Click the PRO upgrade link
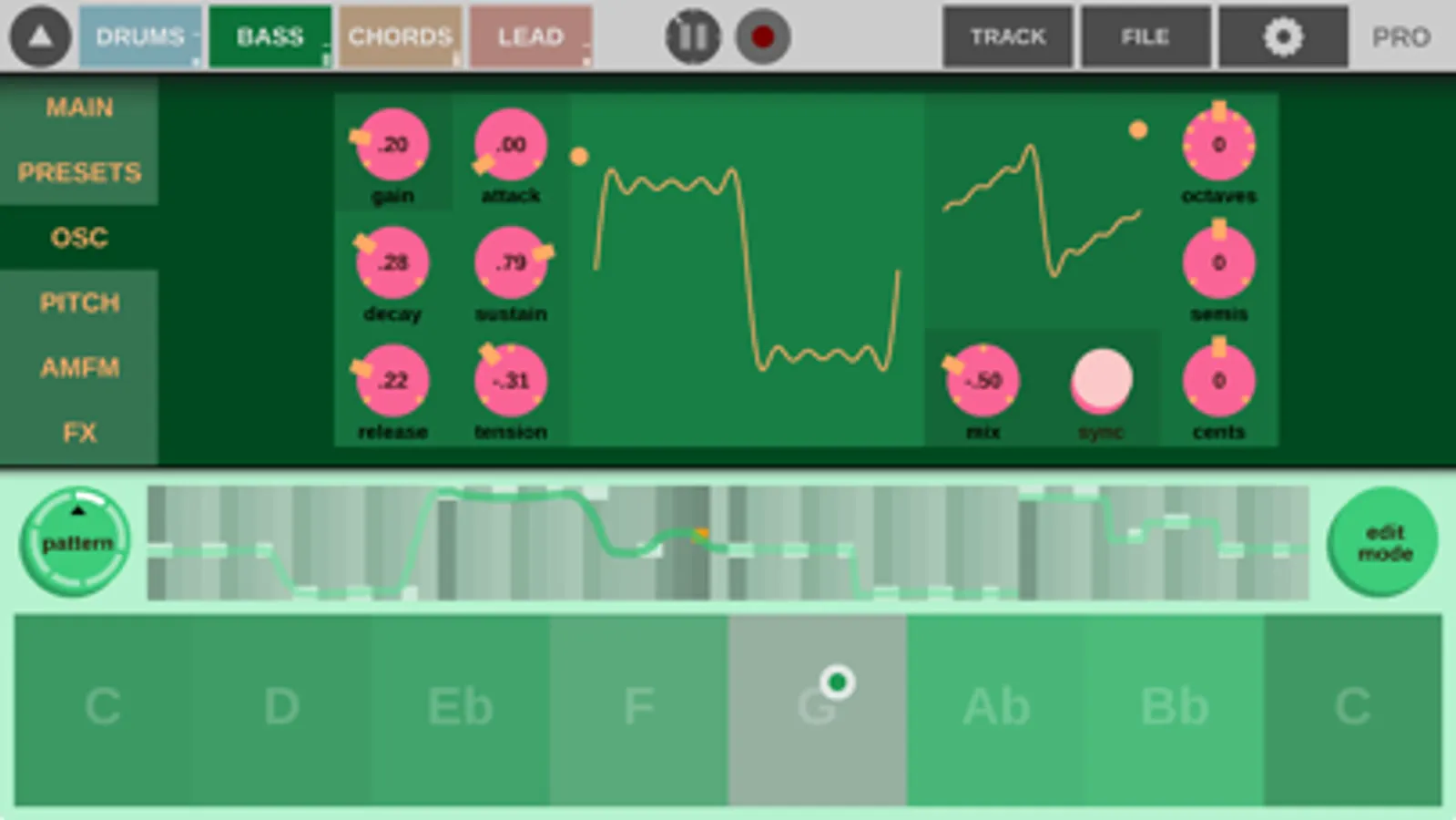The image size is (1456, 820). [1401, 37]
